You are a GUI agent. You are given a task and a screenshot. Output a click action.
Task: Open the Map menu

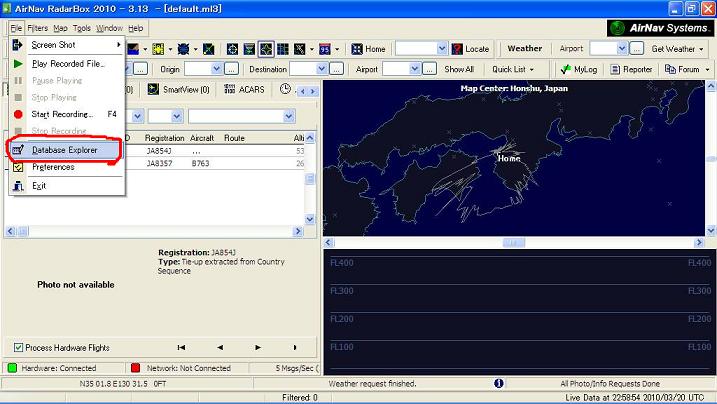[x=60, y=28]
